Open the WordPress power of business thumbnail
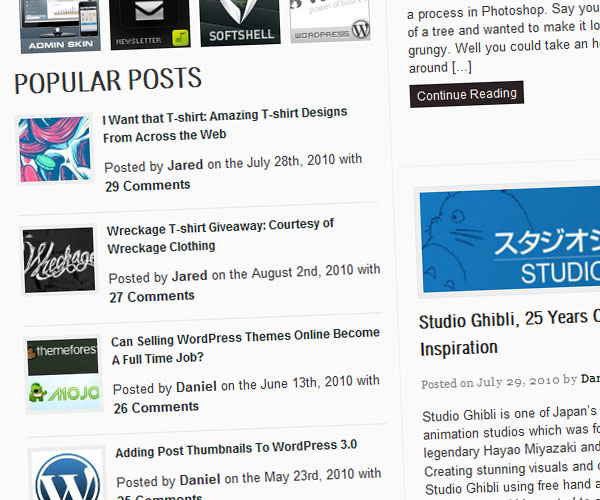The width and height of the screenshot is (600, 500). point(330,20)
